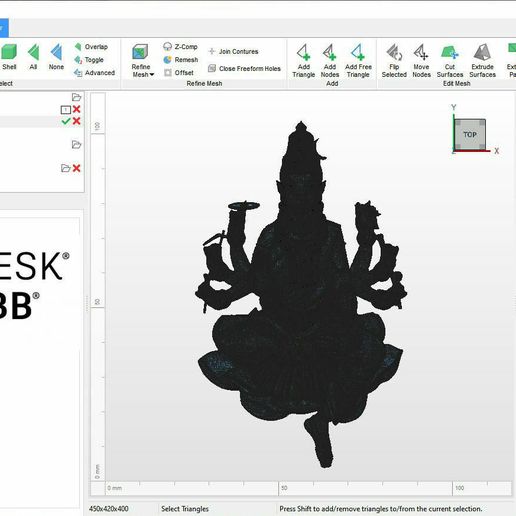Click the 450x420x400 size readout
Screen dimensions: 516x516
point(109,509)
